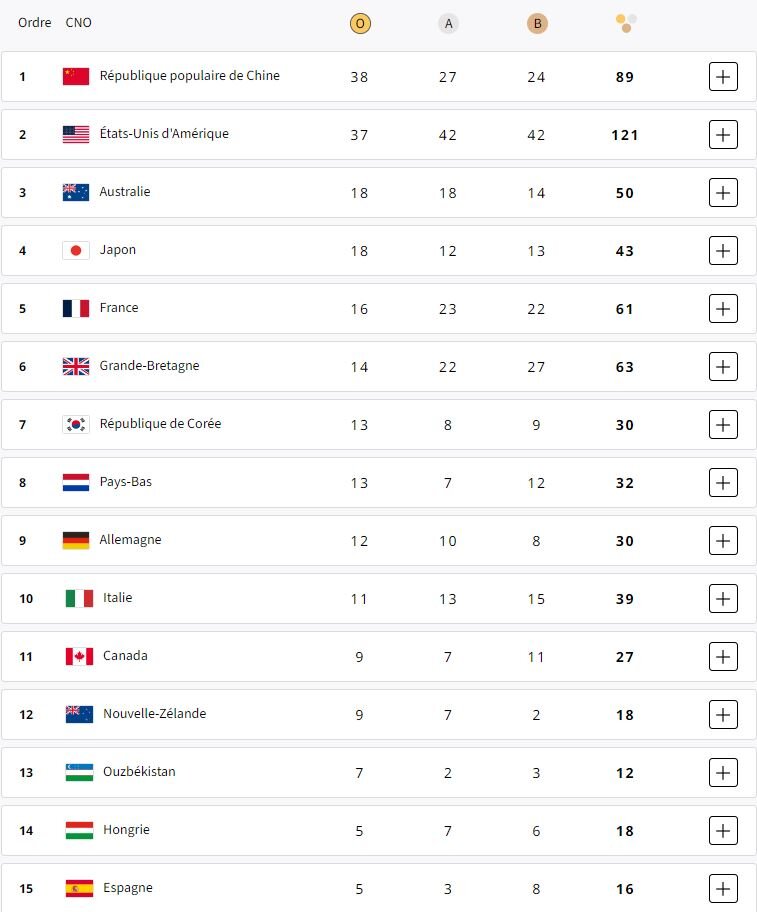
Task: Click the bronze medal column icon
Action: [x=537, y=24]
